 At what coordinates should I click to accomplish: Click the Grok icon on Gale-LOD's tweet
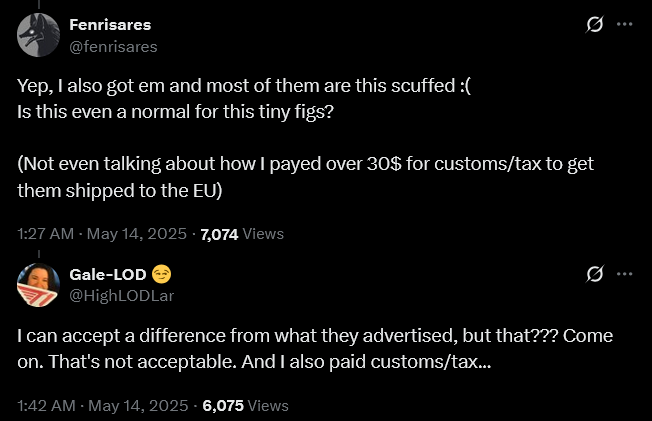(x=594, y=273)
